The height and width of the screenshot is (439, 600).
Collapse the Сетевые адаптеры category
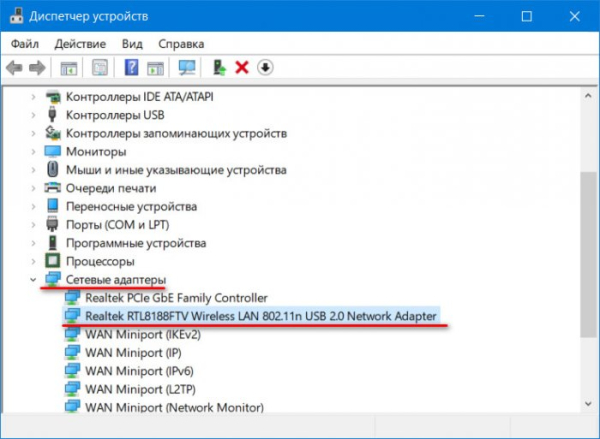33,279
